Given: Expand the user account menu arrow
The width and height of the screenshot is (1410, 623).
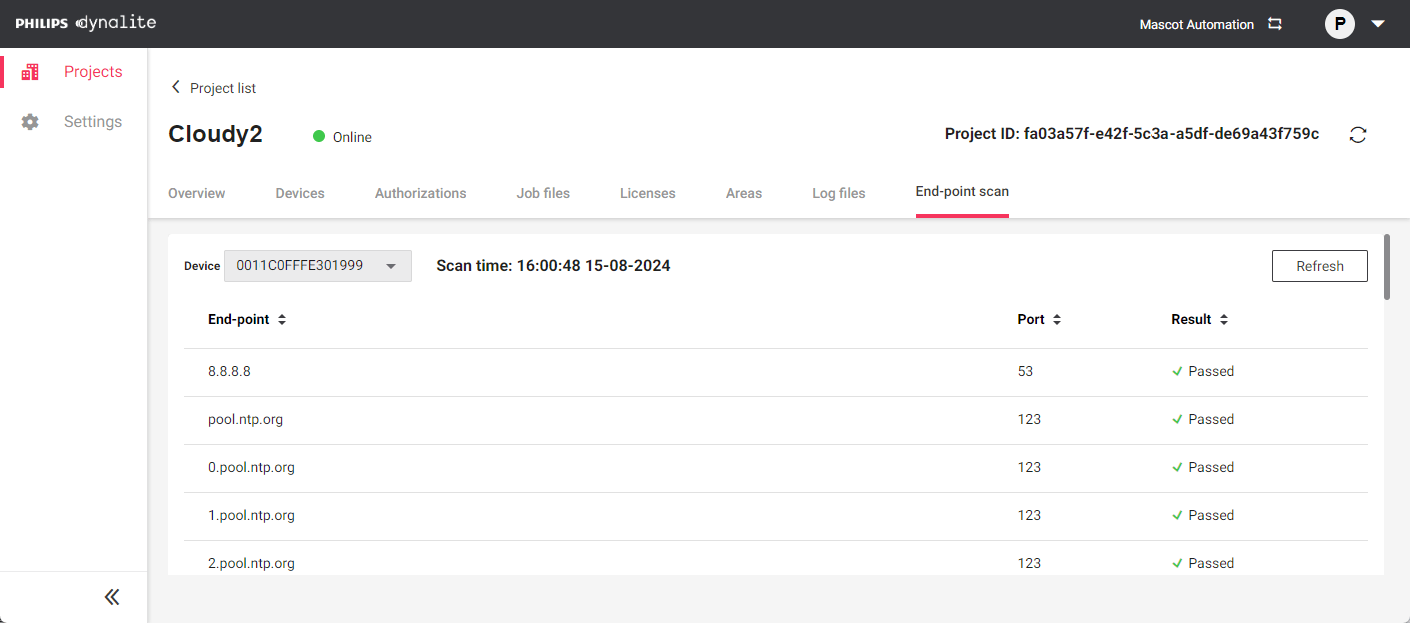Looking at the screenshot, I should [x=1378, y=24].
